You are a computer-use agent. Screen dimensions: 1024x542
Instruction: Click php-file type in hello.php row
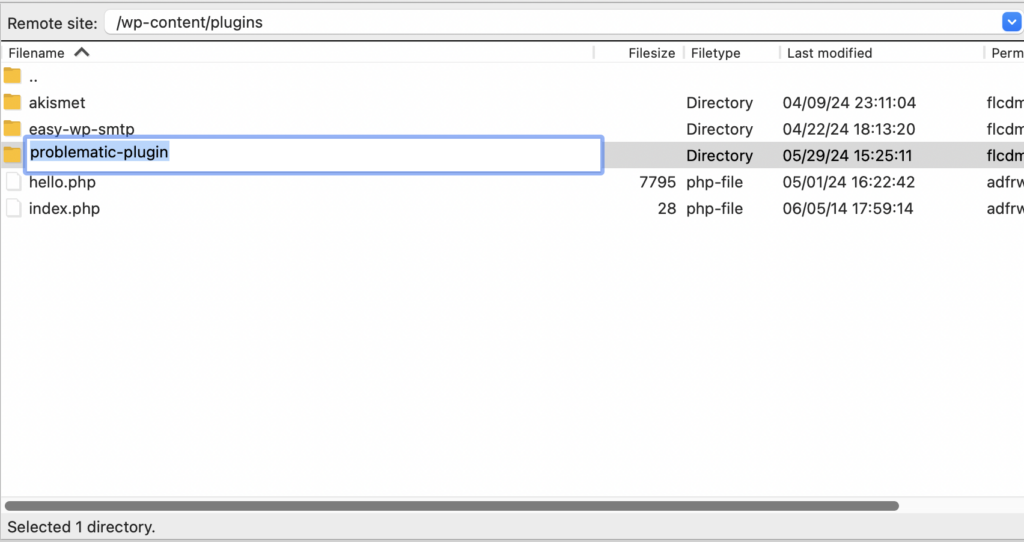714,182
